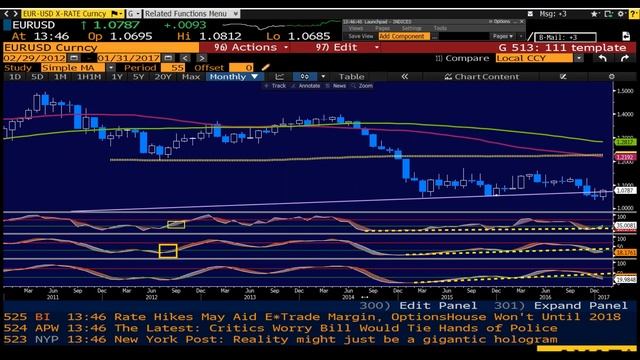
Task: Open headline 524 Critics Worry Bill
Action: tap(280, 328)
